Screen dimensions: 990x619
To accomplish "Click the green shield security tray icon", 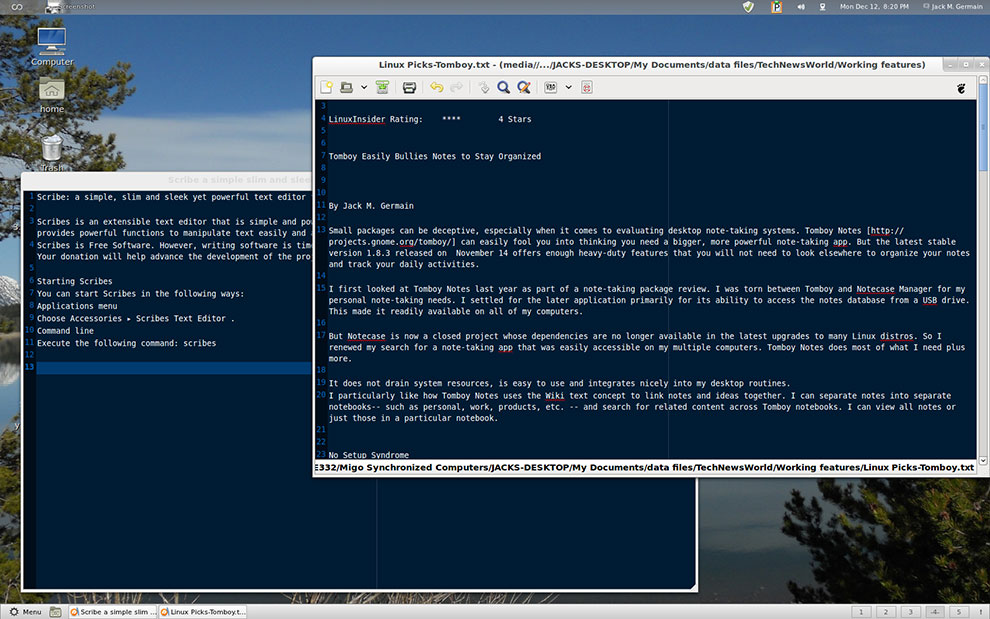I will click(748, 7).
